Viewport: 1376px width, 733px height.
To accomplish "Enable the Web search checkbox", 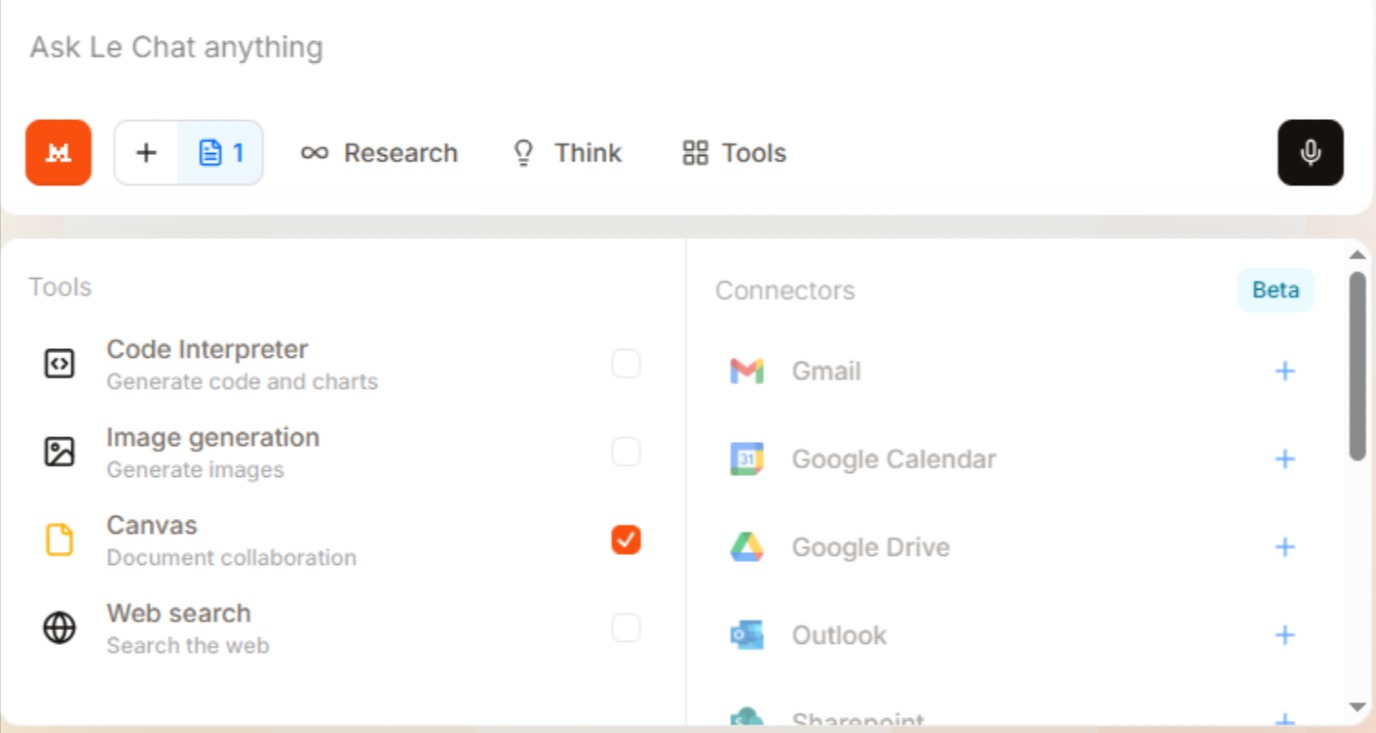I will click(626, 628).
